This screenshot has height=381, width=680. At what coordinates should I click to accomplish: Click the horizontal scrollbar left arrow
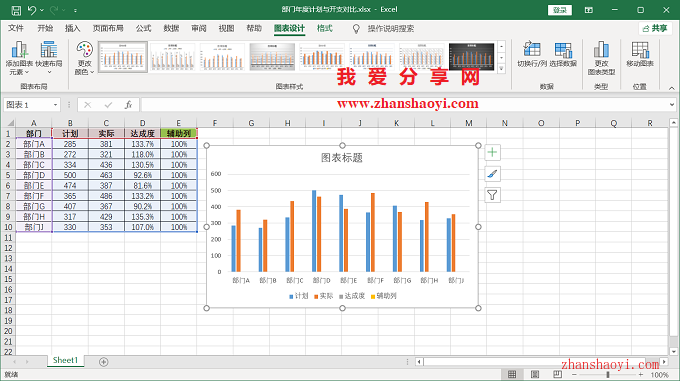pos(419,361)
